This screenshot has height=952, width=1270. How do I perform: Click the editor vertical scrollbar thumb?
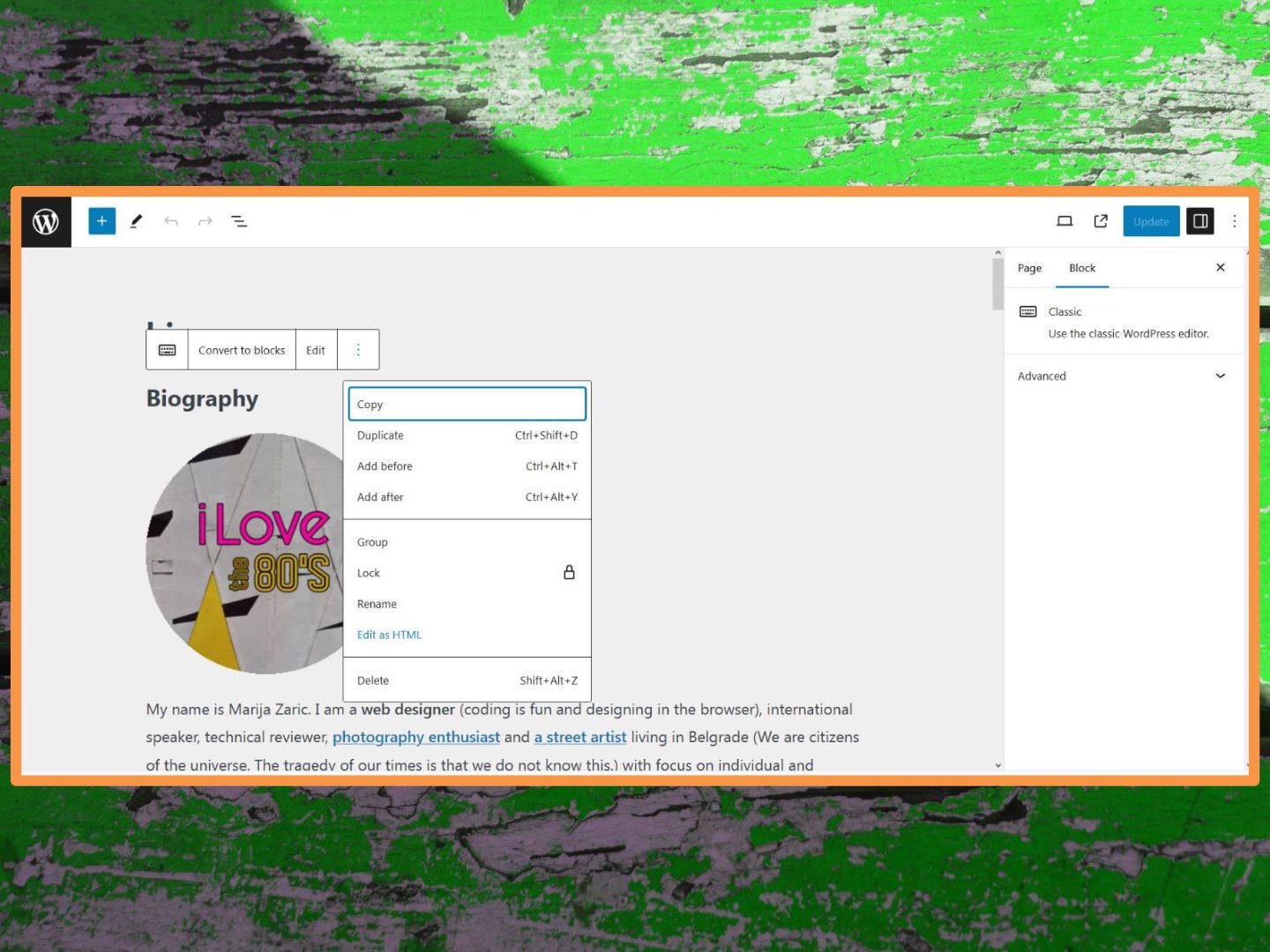pyautogui.click(x=998, y=284)
